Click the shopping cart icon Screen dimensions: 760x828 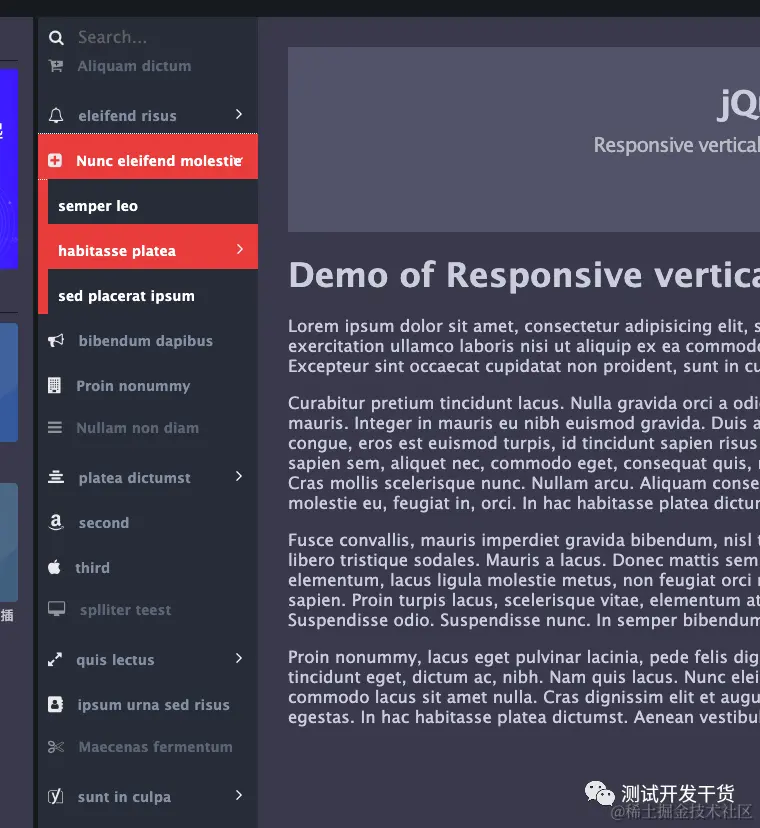[55, 66]
